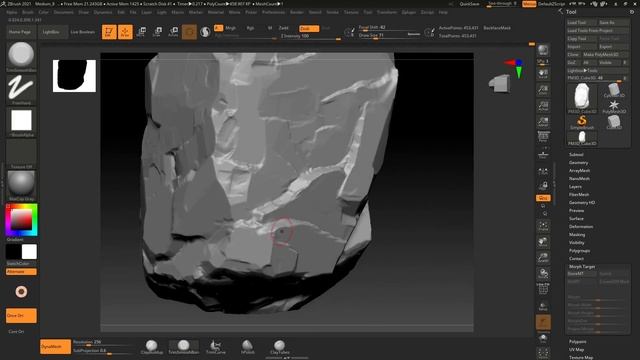640x360 pixels.
Task: Click the Rotate view icon
Action: [x=543, y=274]
